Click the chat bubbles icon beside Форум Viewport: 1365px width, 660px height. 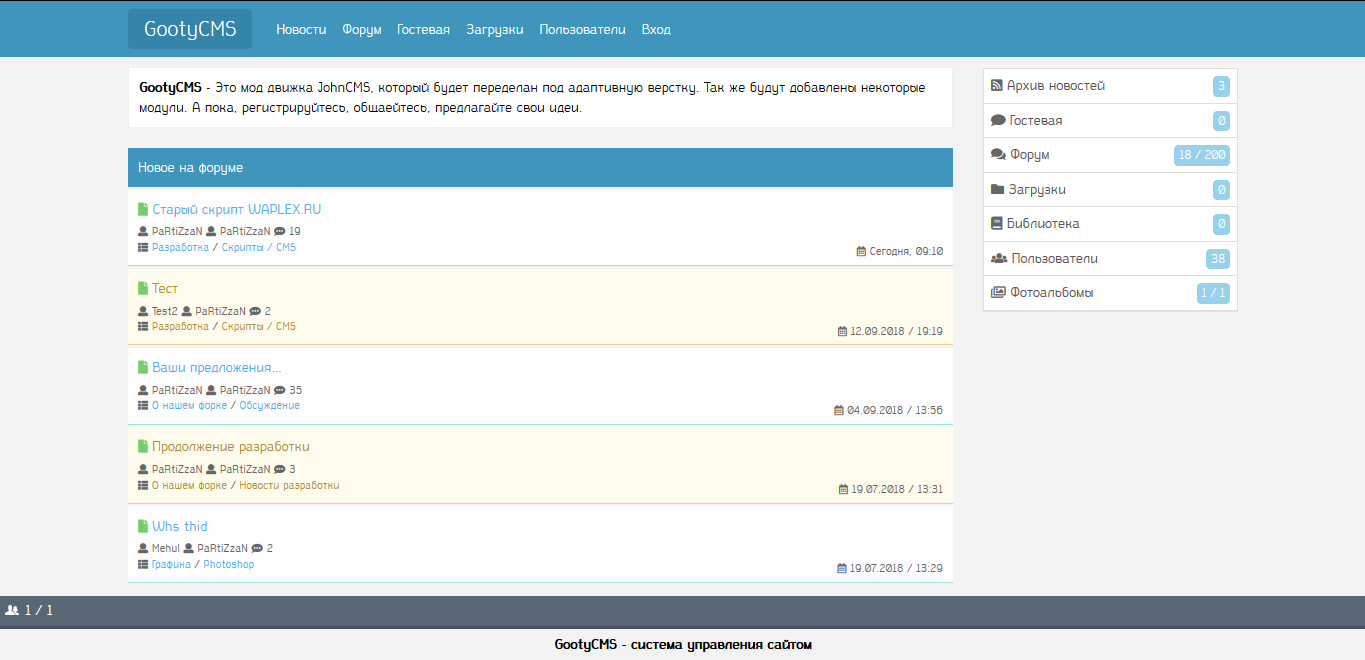(998, 155)
